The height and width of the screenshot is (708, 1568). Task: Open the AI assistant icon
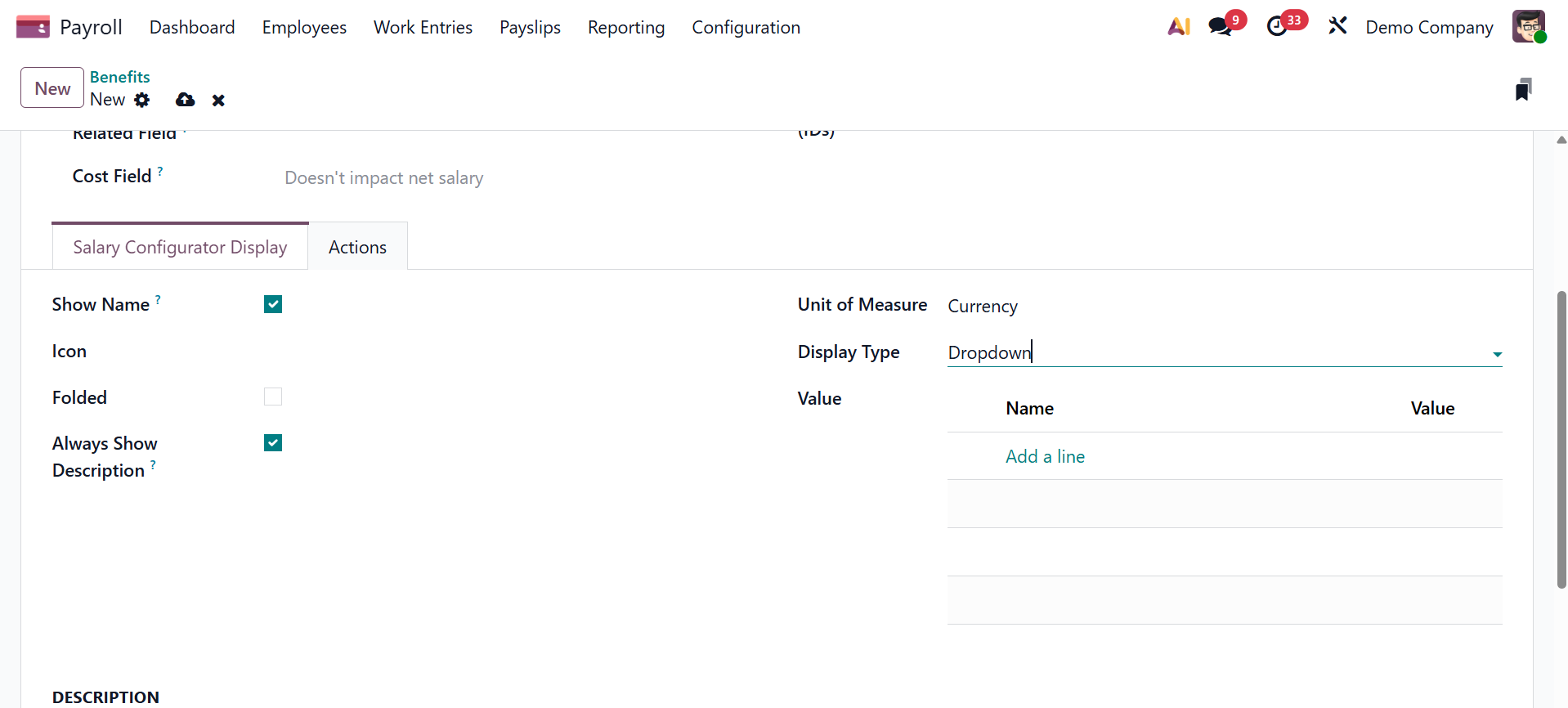[x=1178, y=27]
